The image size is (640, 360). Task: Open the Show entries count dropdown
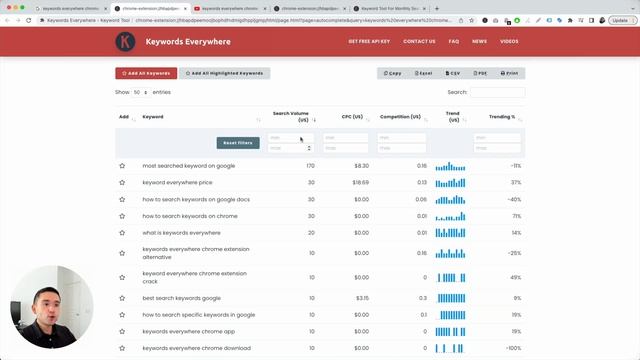point(140,92)
